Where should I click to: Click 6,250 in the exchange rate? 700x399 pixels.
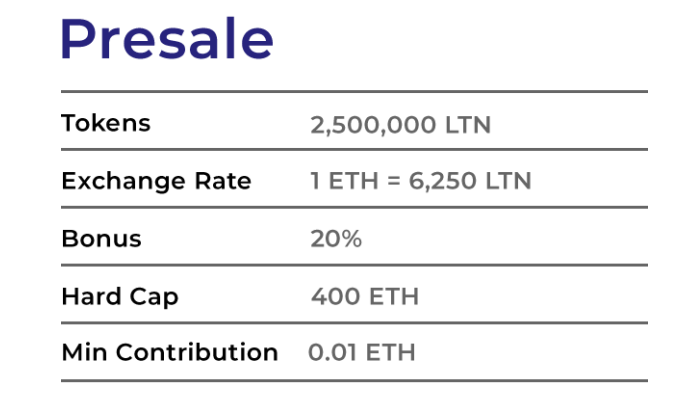[442, 181]
